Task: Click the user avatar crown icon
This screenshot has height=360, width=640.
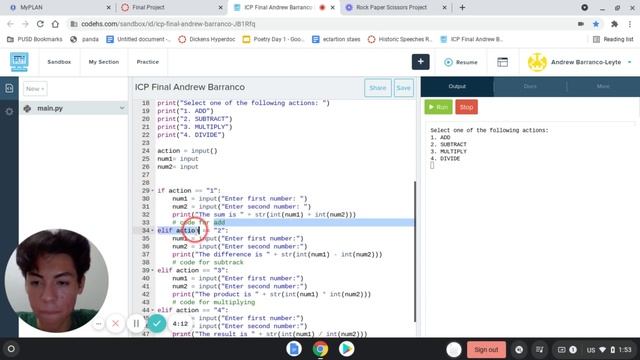Action: click(537, 62)
